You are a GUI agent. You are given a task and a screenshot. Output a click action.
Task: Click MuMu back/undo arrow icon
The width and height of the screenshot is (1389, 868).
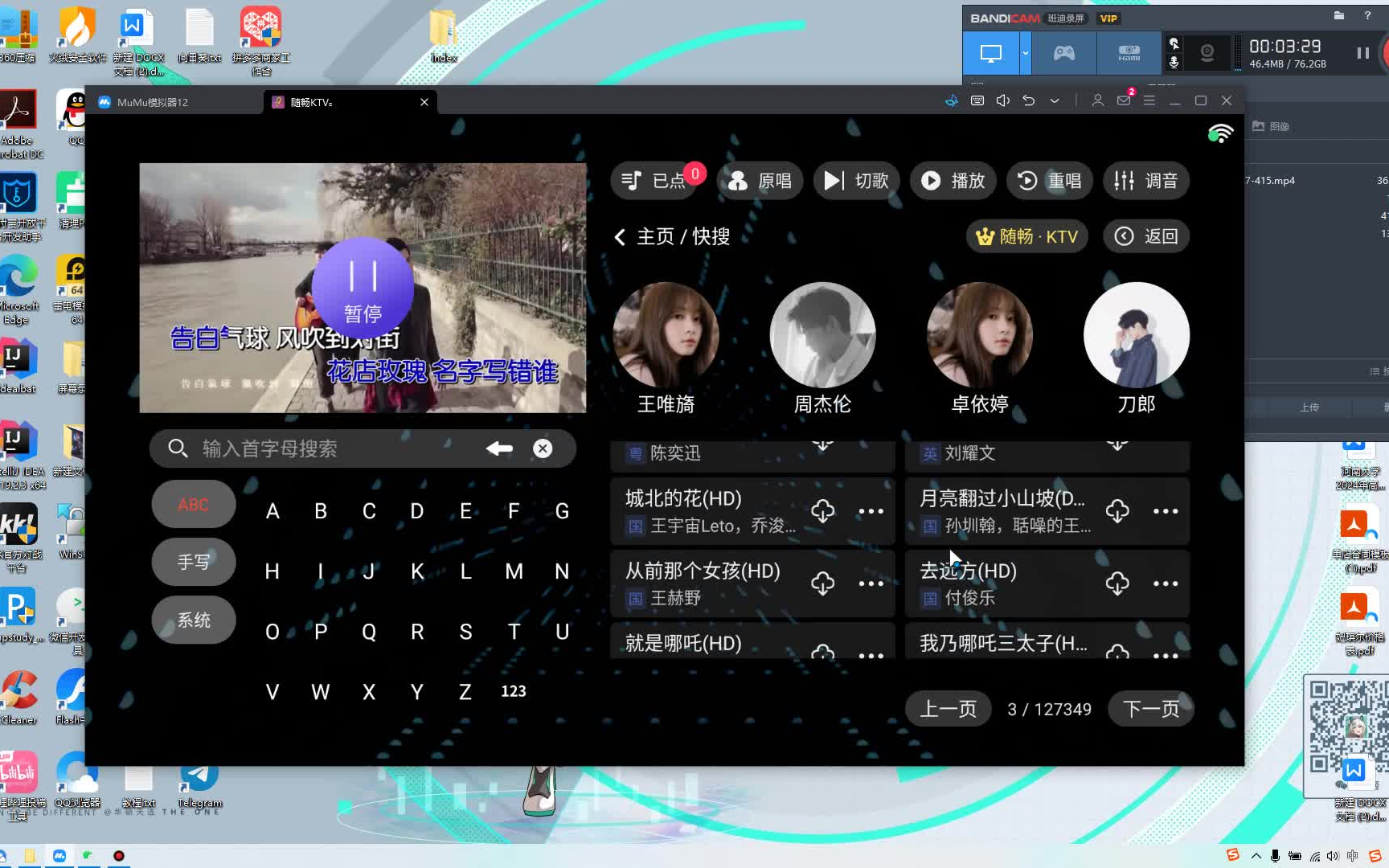1029,100
